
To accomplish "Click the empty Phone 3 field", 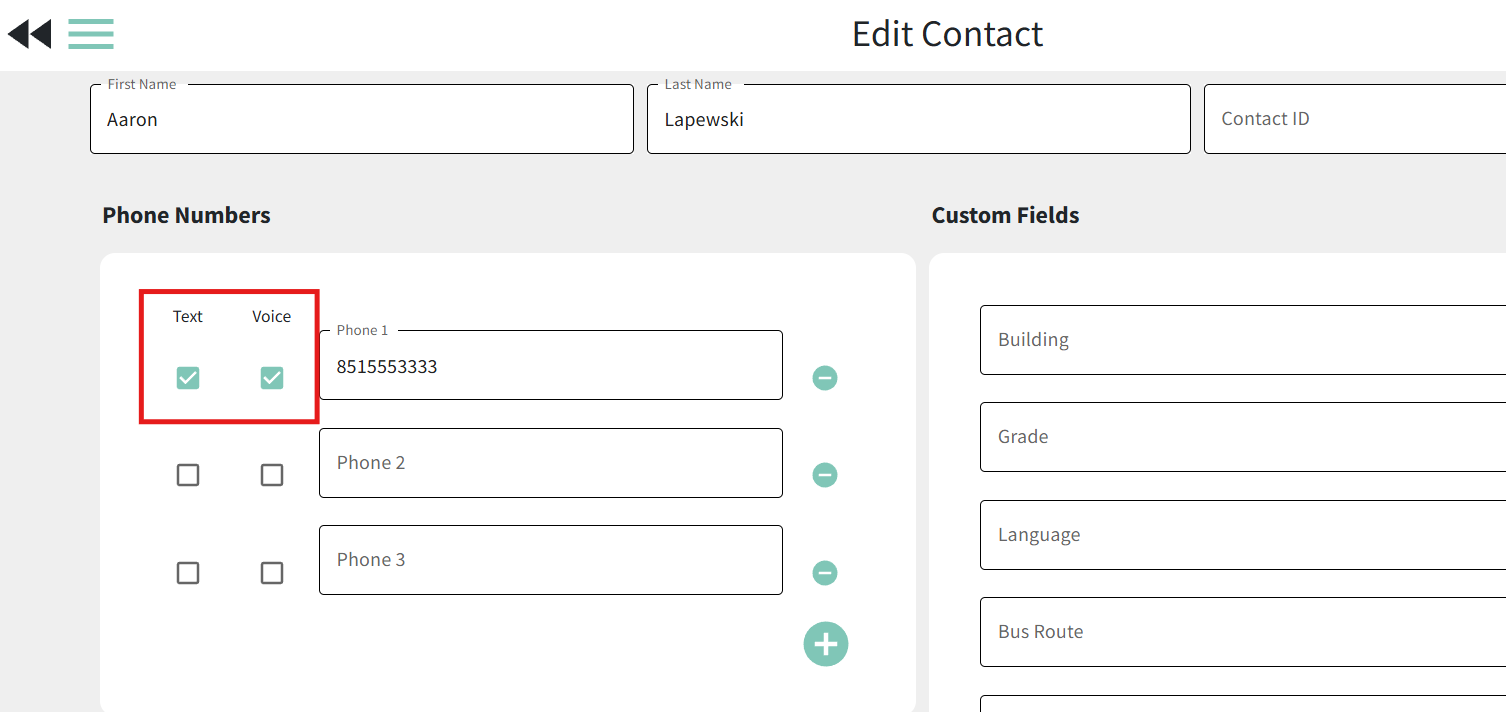I will 550,560.
